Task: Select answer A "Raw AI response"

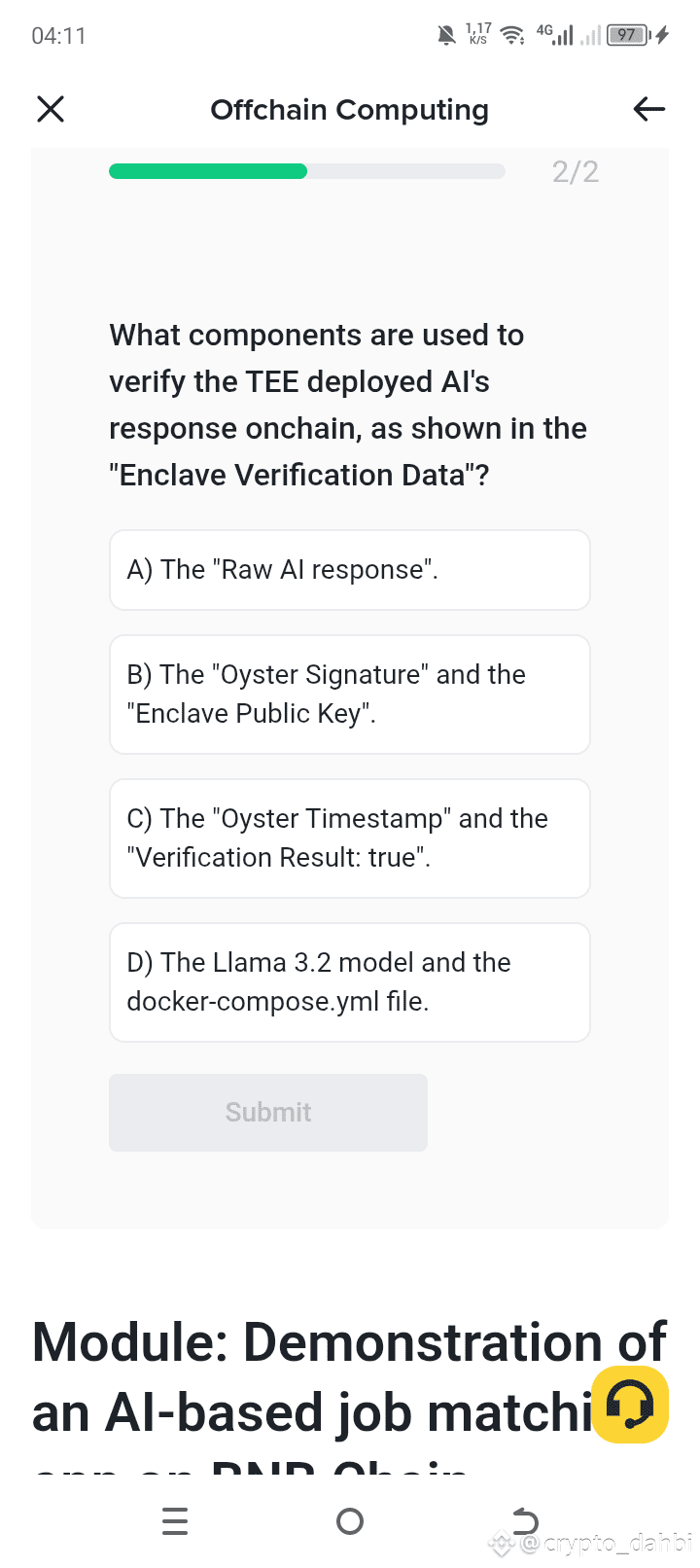Action: pyautogui.click(x=350, y=570)
